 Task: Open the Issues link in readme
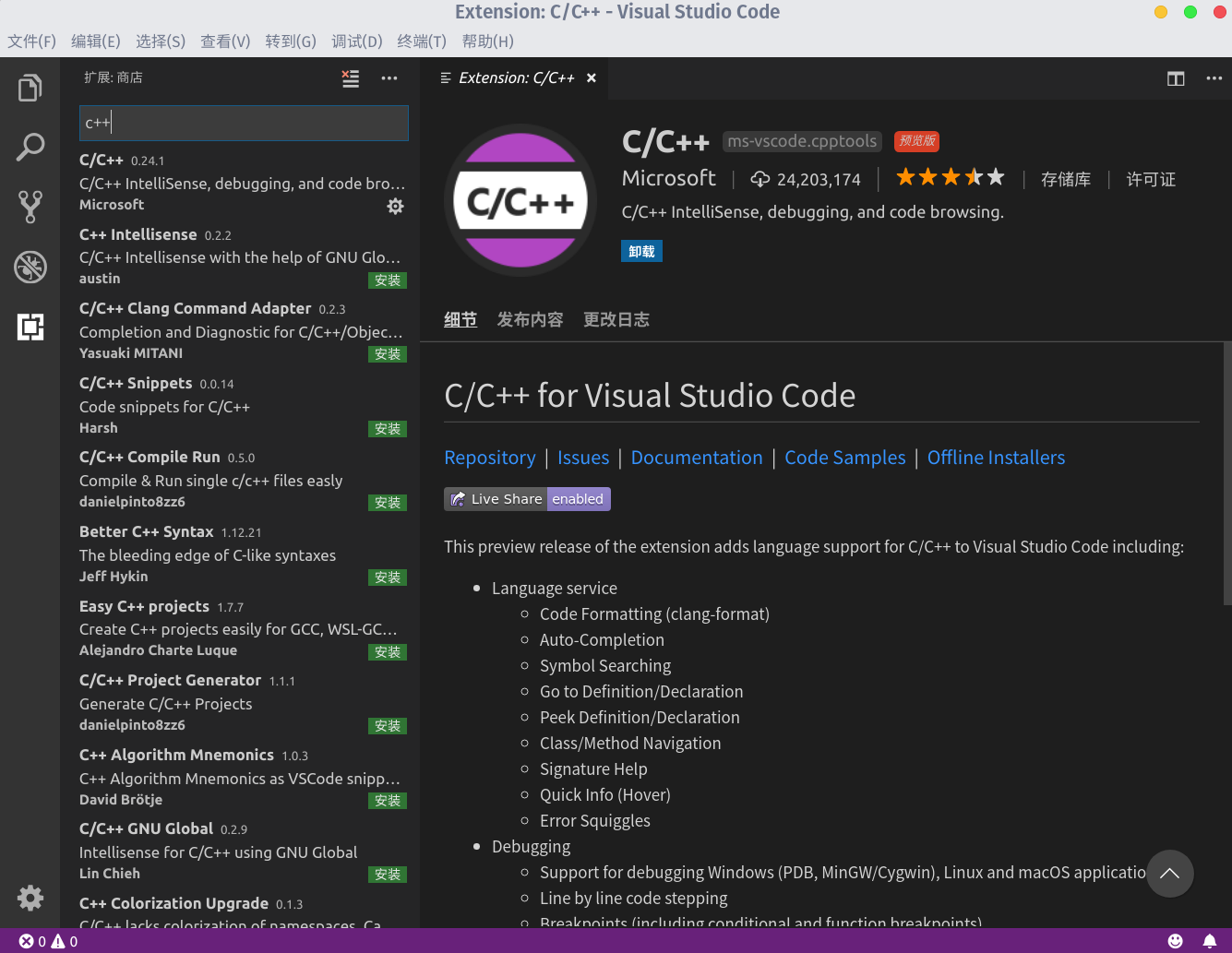[583, 458]
